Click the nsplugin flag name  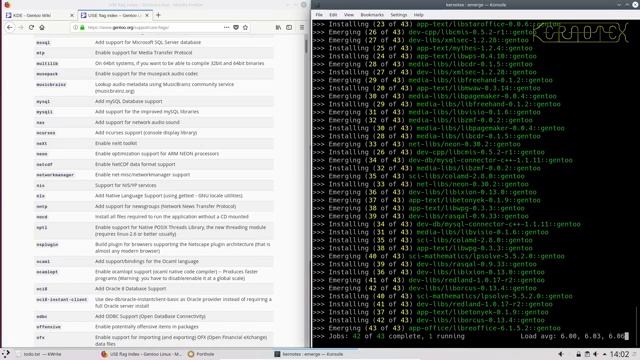tap(47, 245)
